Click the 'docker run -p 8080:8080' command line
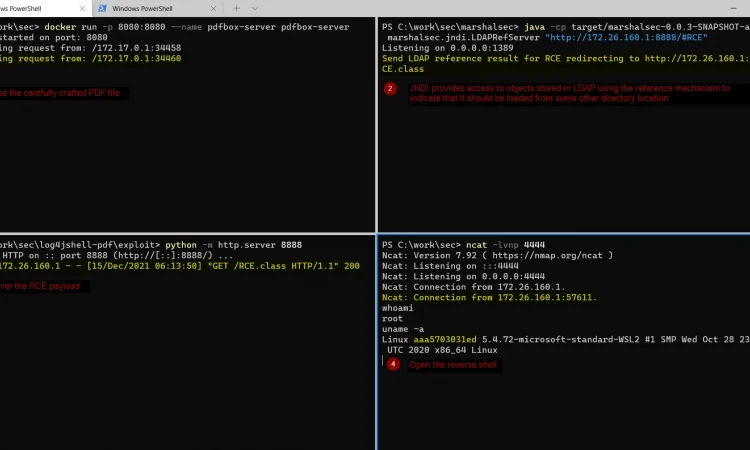This screenshot has width=750, height=450. coord(175,27)
